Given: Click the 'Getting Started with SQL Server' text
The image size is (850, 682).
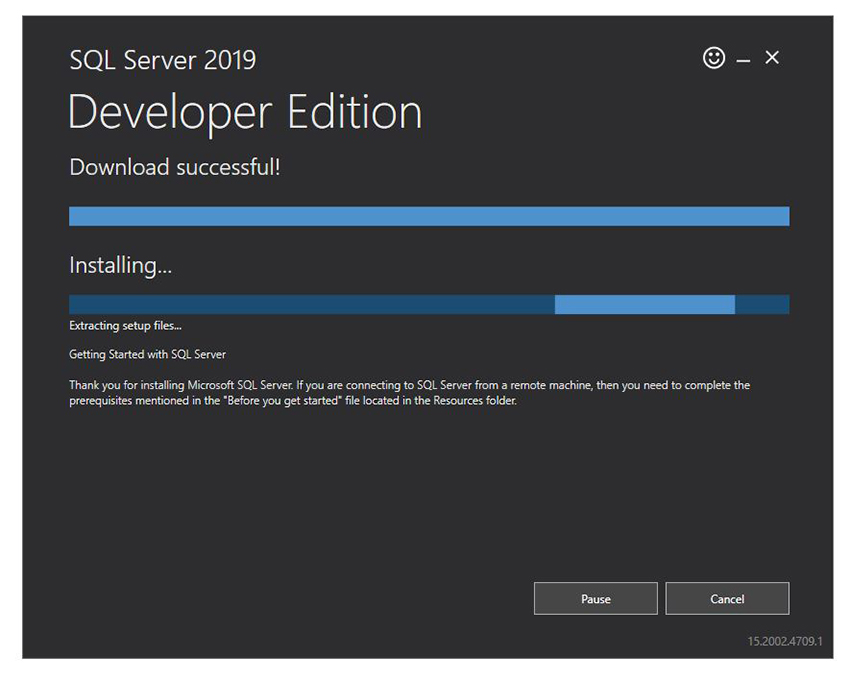Looking at the screenshot, I should click(147, 355).
